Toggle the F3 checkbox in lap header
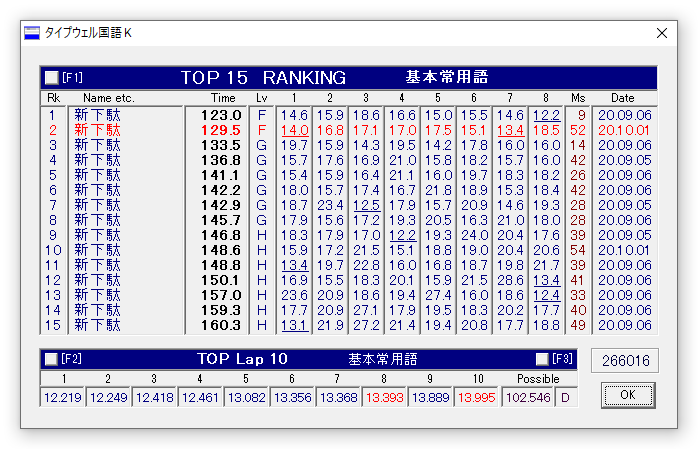 [x=542, y=359]
